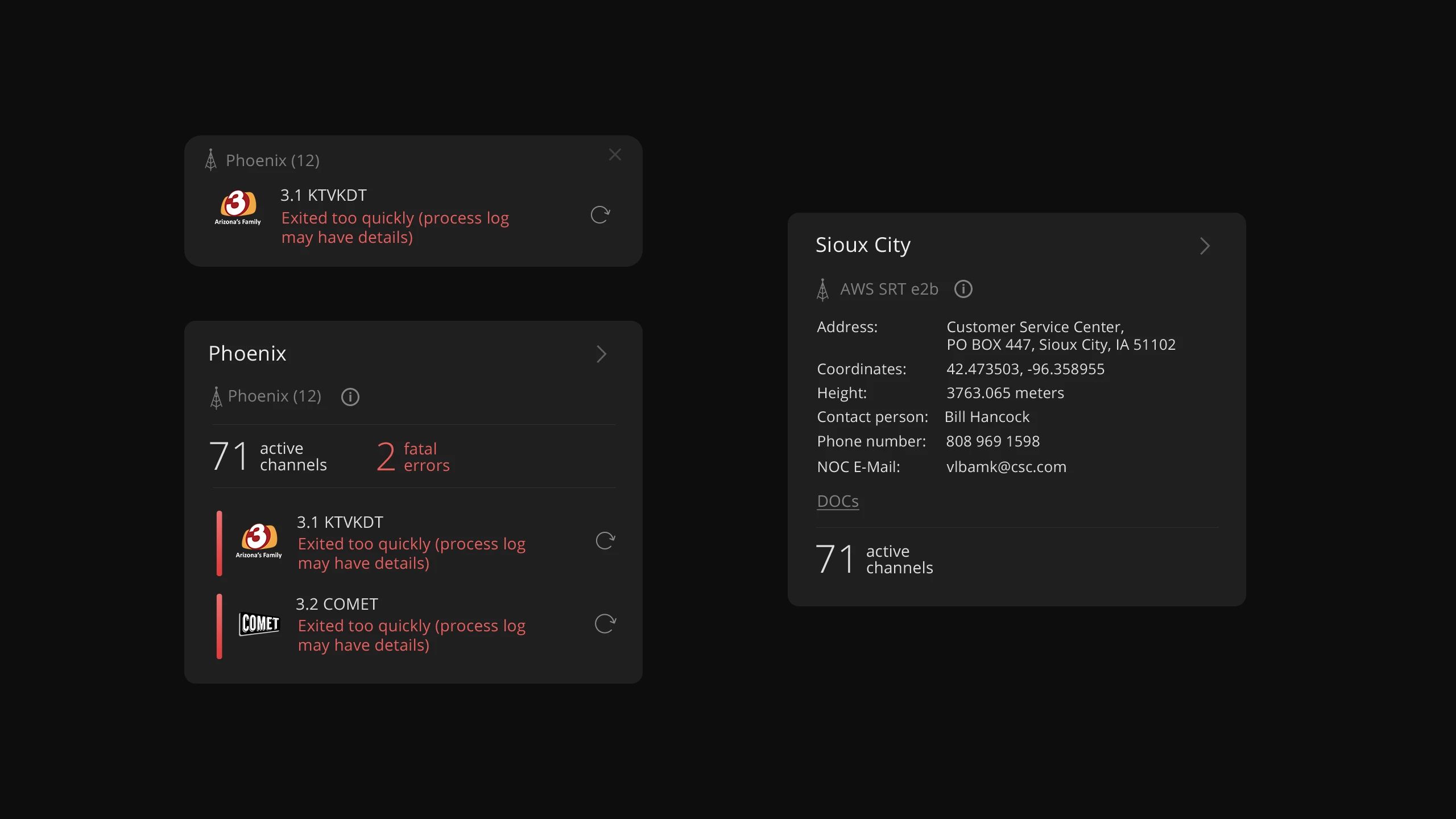1456x819 pixels.
Task: Select the Arizona's Family channel 3 logo
Action: [259, 540]
